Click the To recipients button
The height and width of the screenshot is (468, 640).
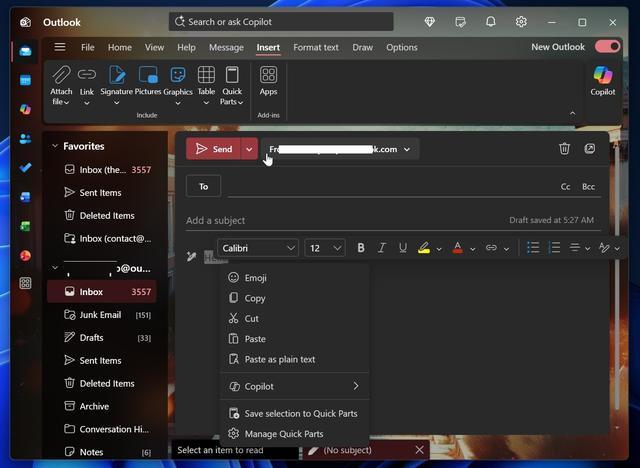pyautogui.click(x=203, y=186)
